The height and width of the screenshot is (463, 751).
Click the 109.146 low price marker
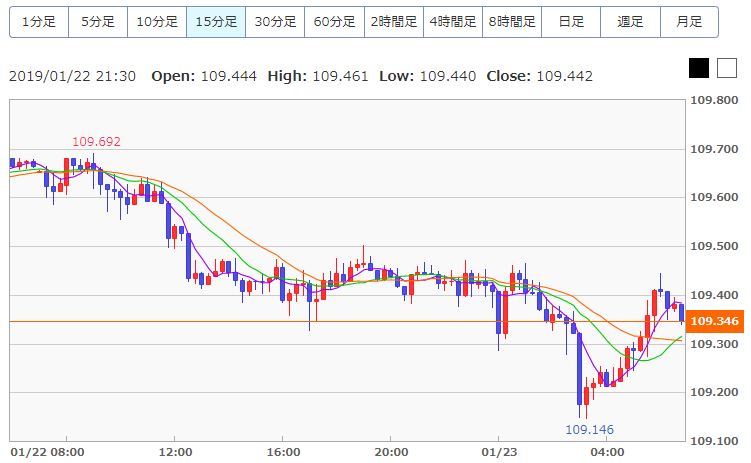pos(589,429)
